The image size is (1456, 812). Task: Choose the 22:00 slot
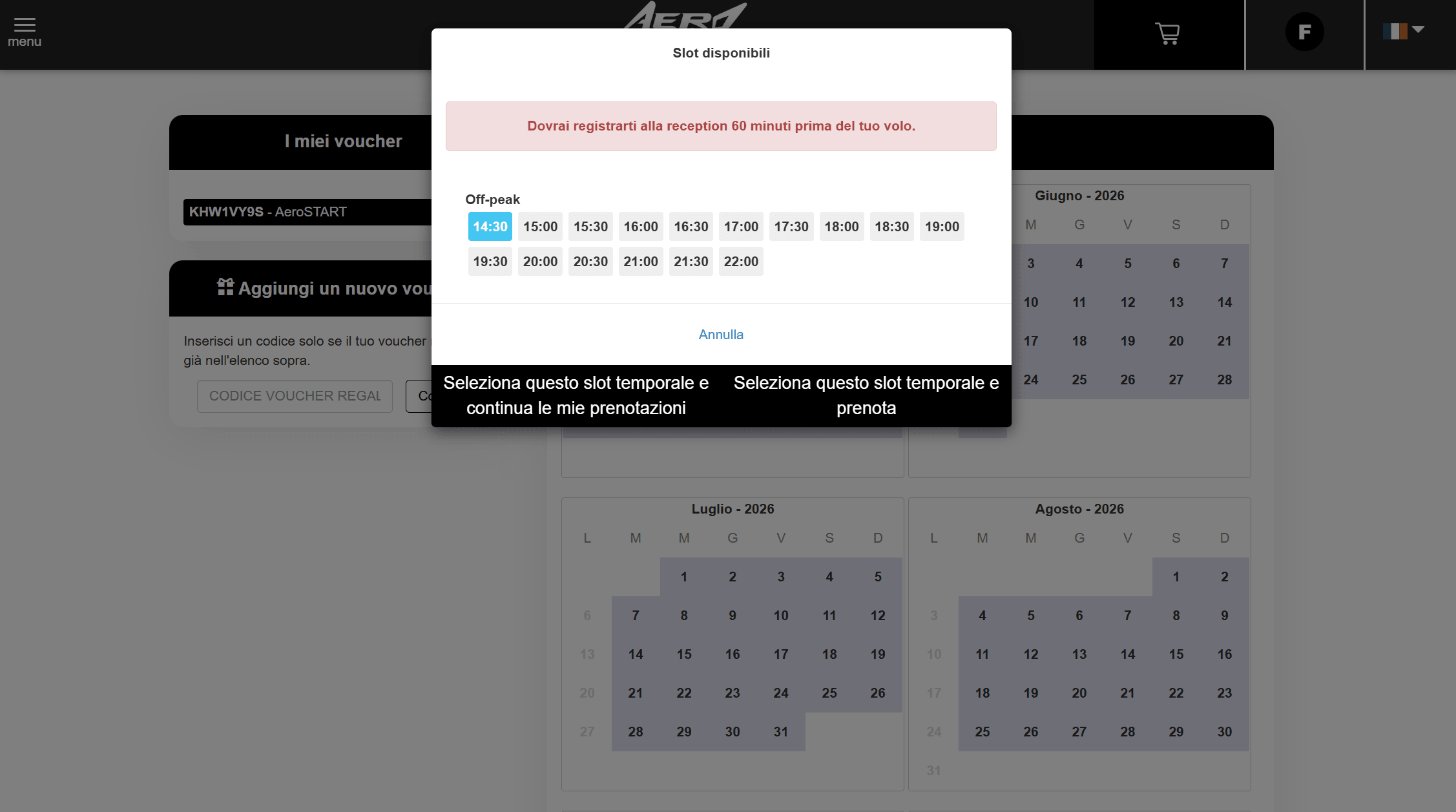pyautogui.click(x=741, y=262)
